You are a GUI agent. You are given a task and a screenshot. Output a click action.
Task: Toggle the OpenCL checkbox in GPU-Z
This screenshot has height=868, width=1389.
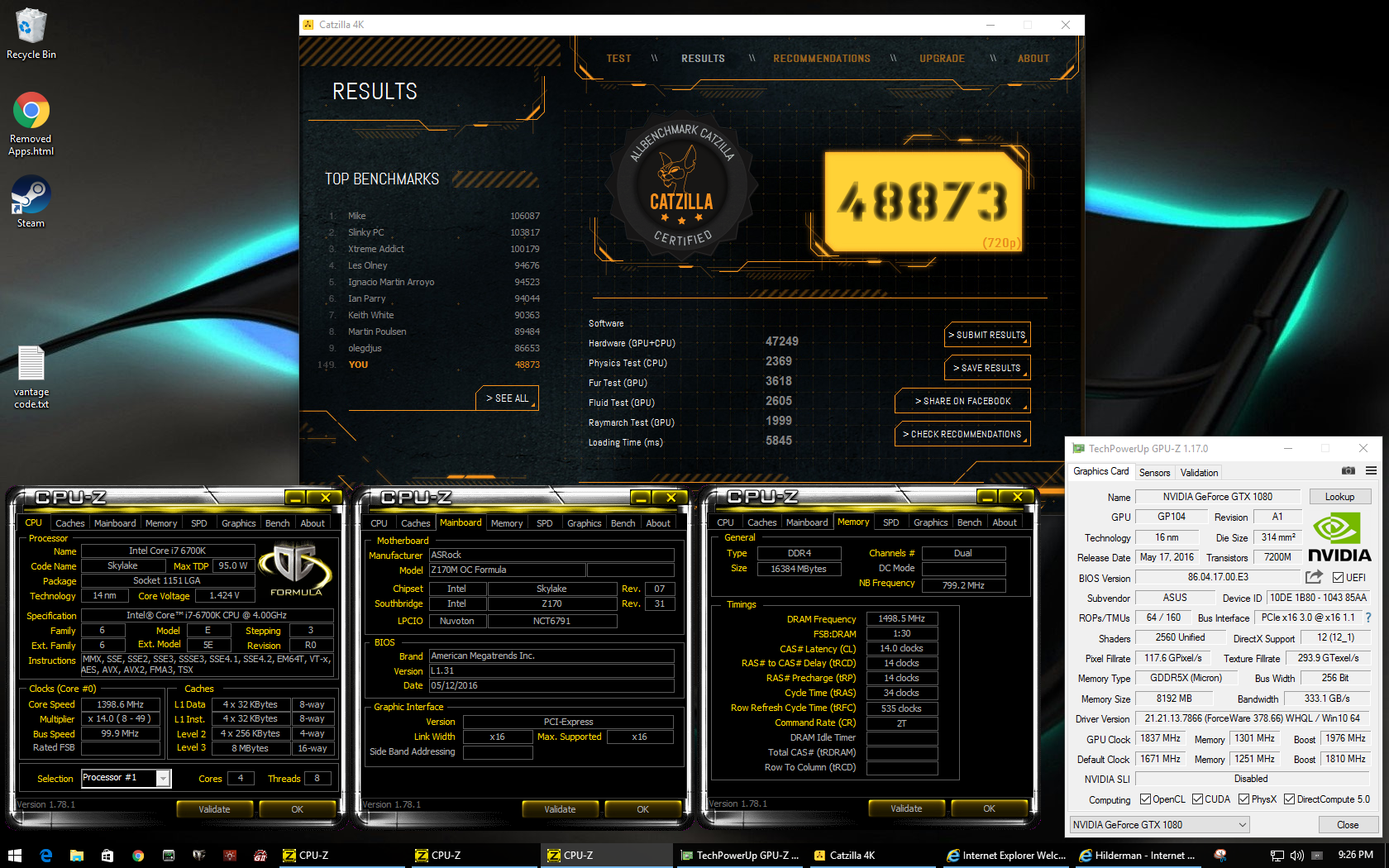(1145, 799)
